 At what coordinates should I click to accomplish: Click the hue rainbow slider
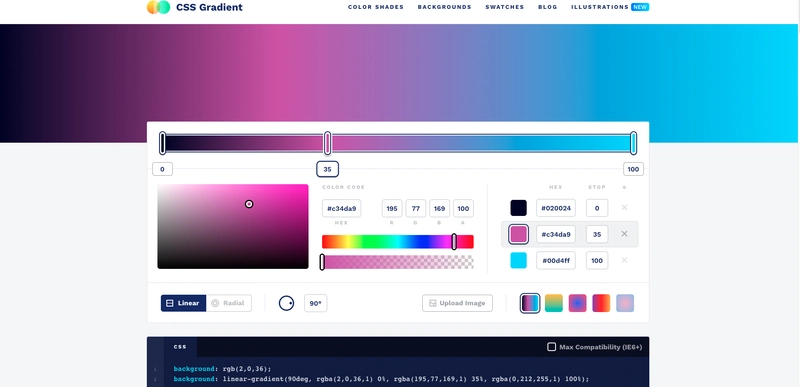[397, 242]
